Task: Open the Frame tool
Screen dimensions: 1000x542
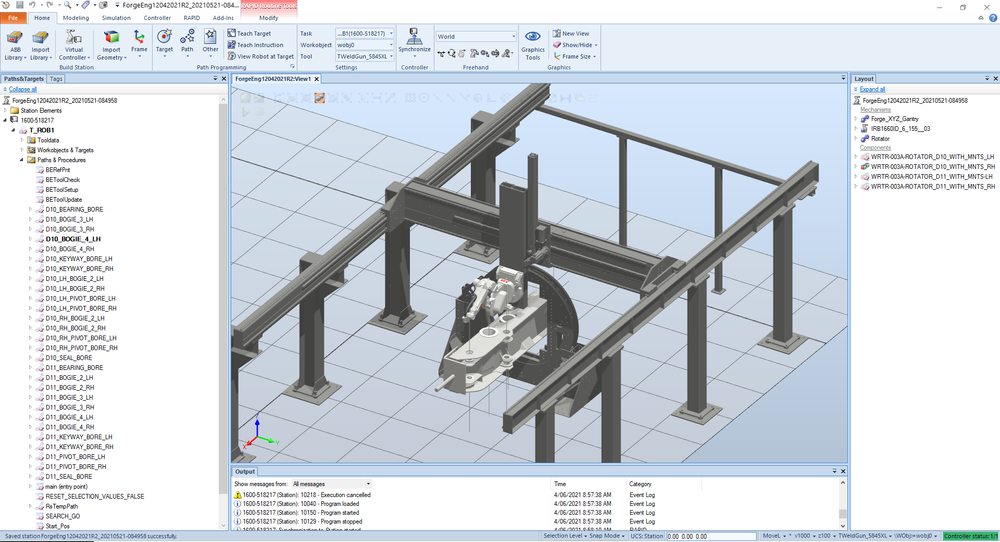Action: click(x=139, y=42)
